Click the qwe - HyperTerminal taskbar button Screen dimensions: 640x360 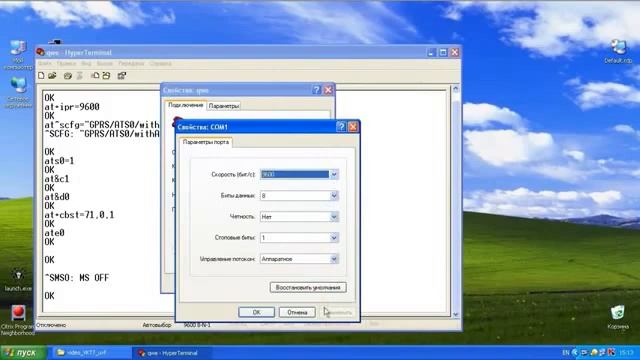pyautogui.click(x=172, y=353)
